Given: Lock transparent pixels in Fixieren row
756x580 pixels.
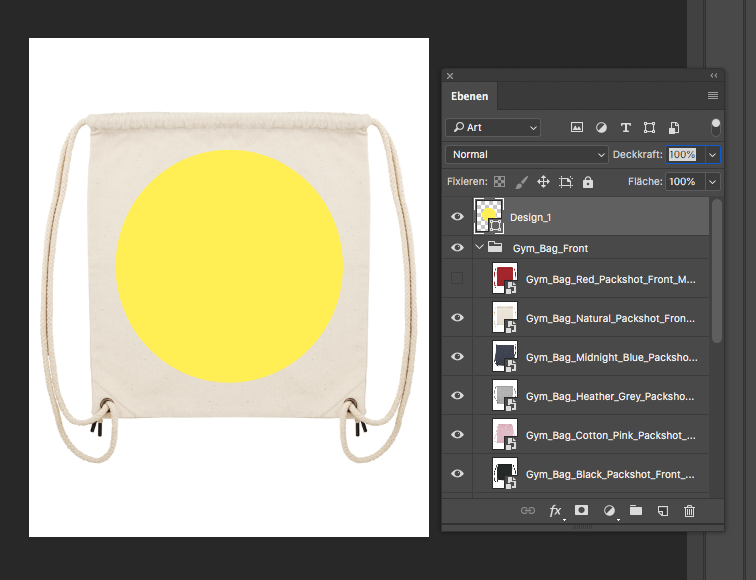Looking at the screenshot, I should tap(499, 182).
